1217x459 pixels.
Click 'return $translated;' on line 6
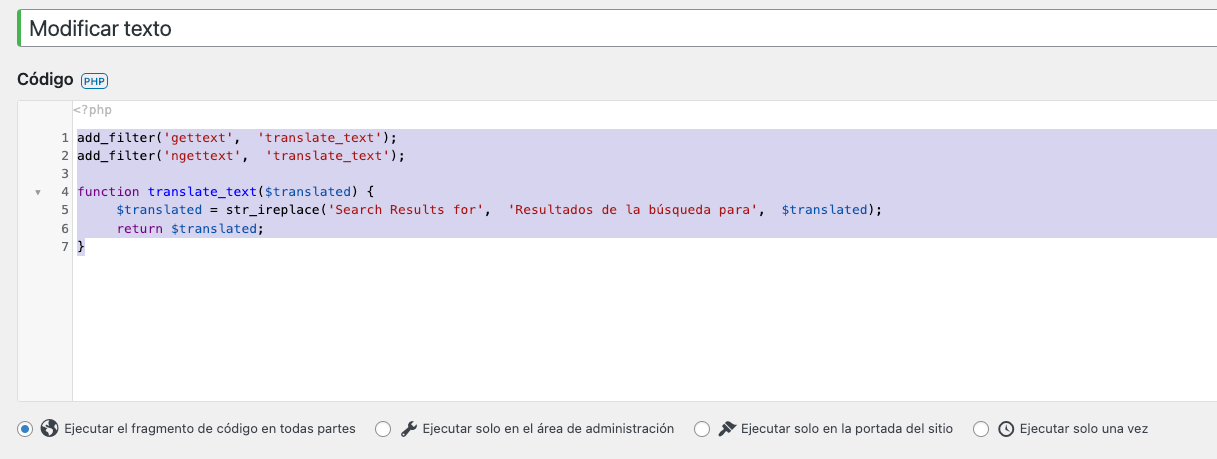pyautogui.click(x=190, y=228)
